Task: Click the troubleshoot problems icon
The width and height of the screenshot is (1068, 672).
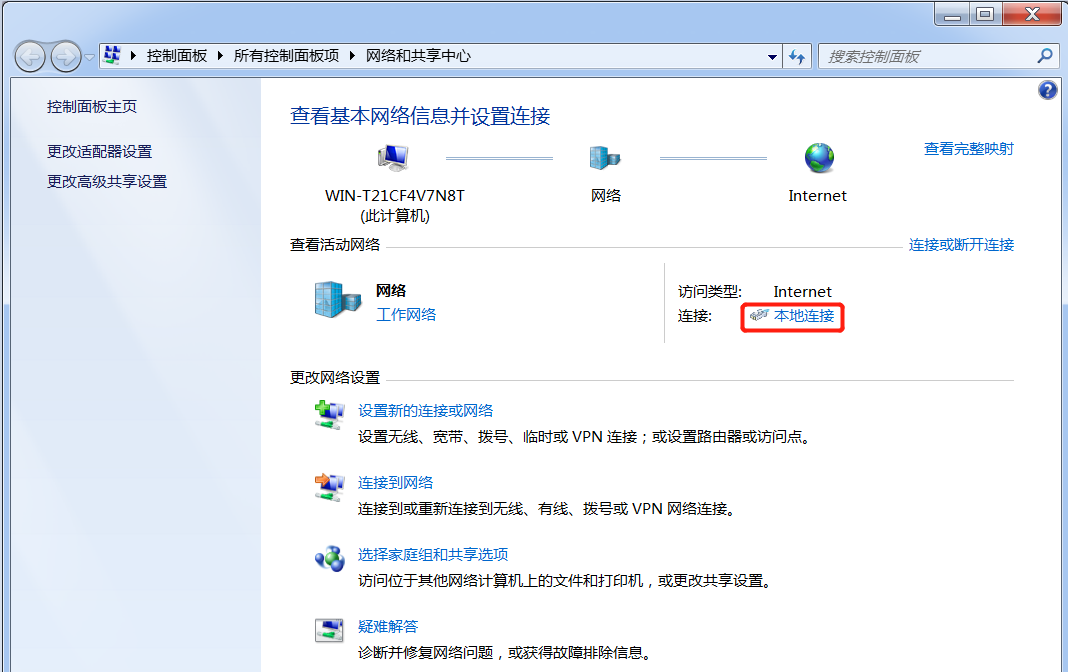Action: click(329, 631)
